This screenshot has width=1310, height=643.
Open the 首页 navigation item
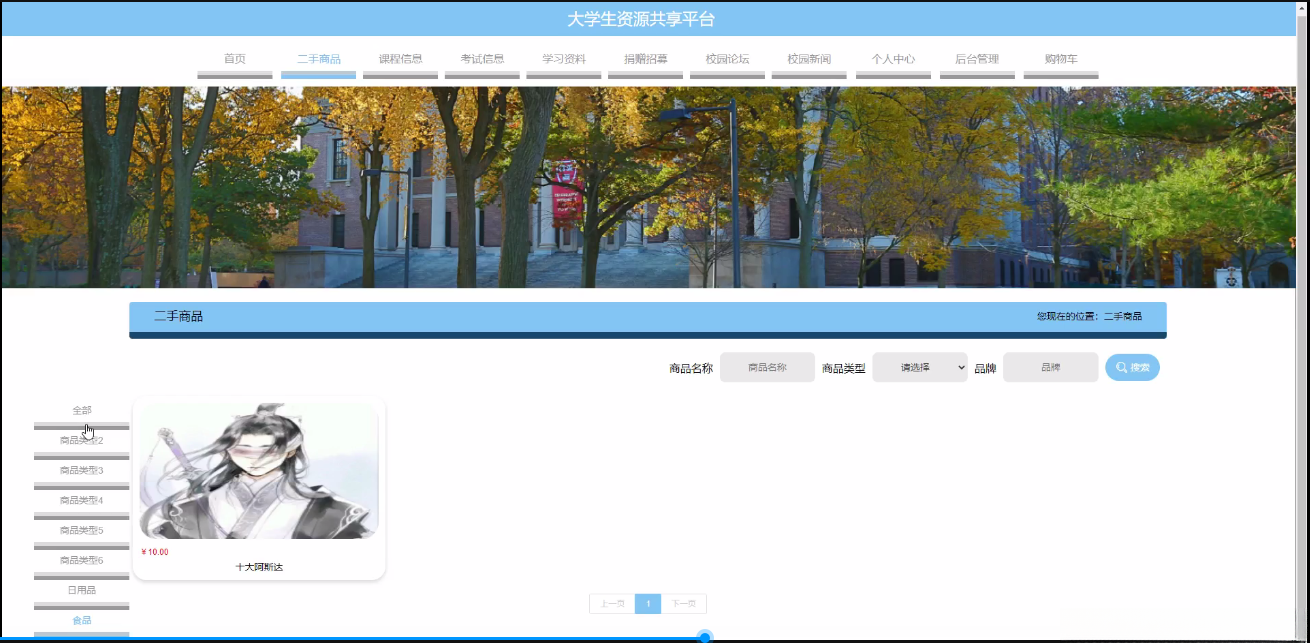[235, 58]
